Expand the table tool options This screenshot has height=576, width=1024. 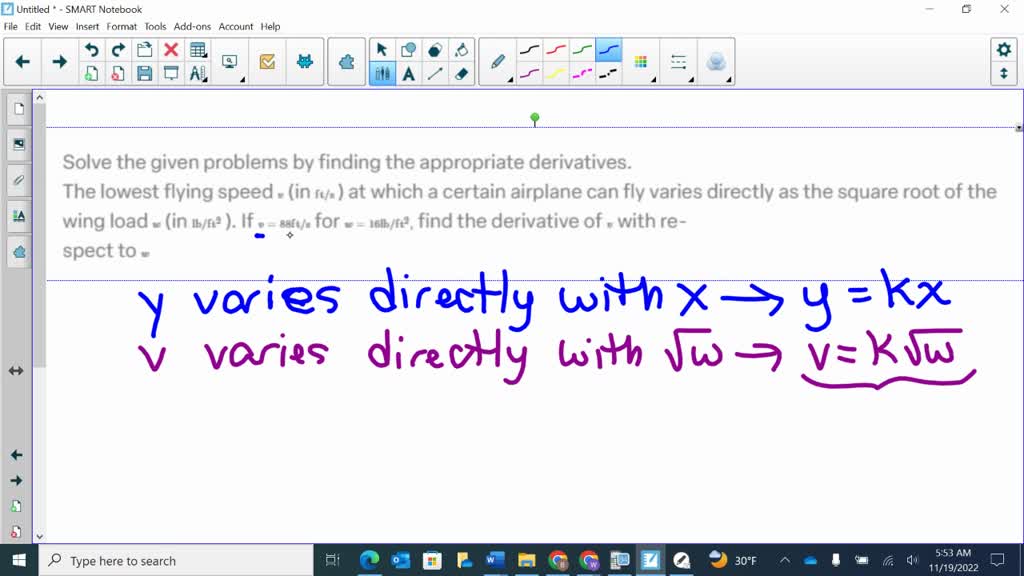coord(205,54)
